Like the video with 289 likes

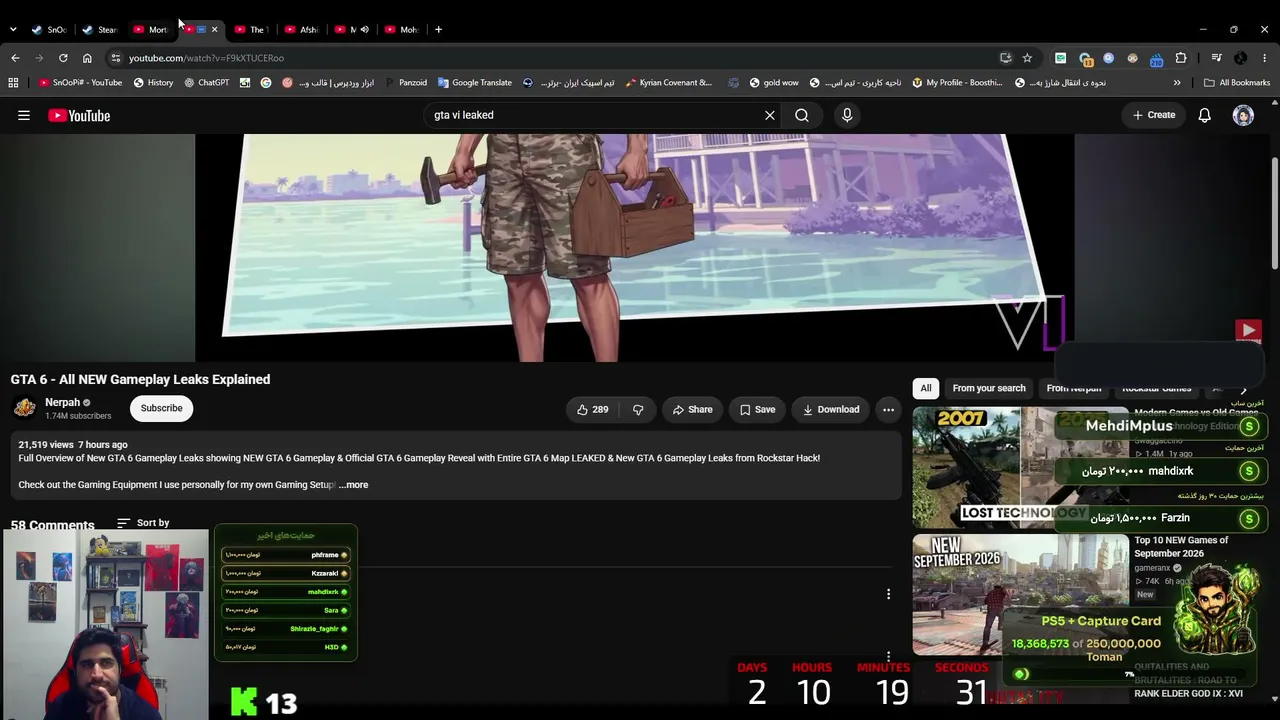(592, 409)
